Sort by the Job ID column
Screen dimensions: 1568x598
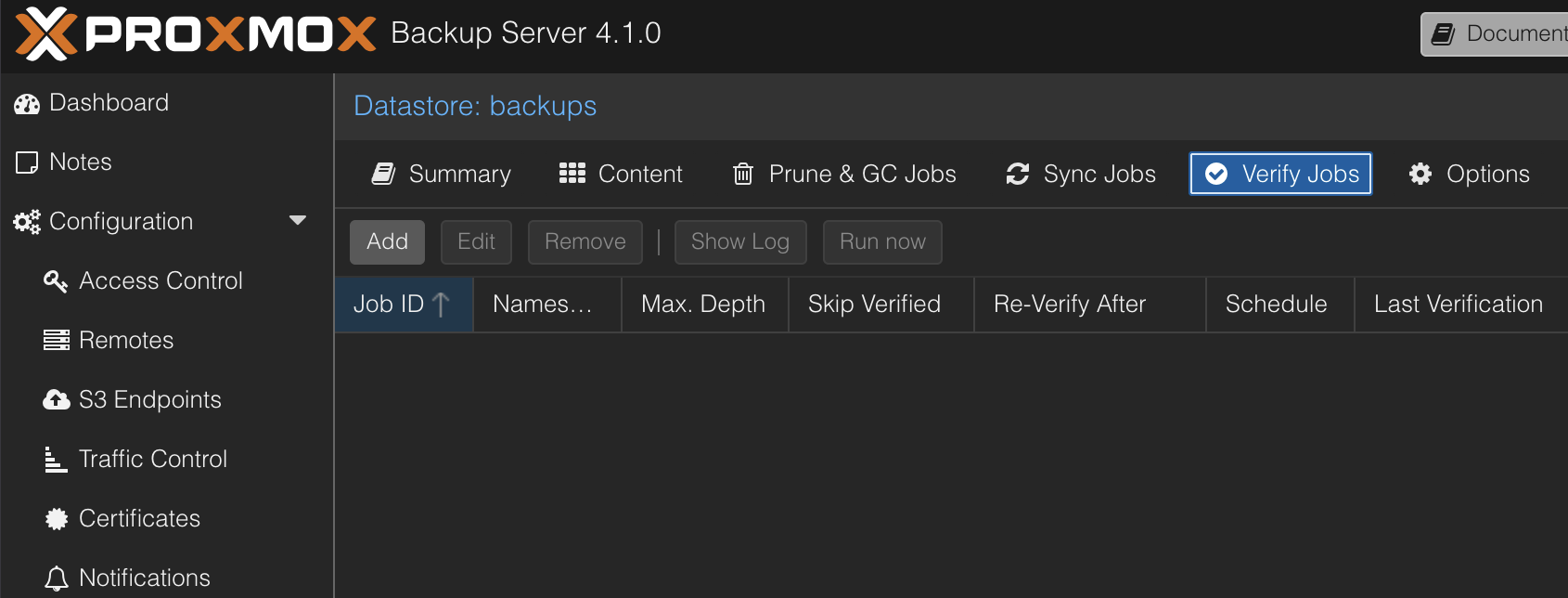404,305
